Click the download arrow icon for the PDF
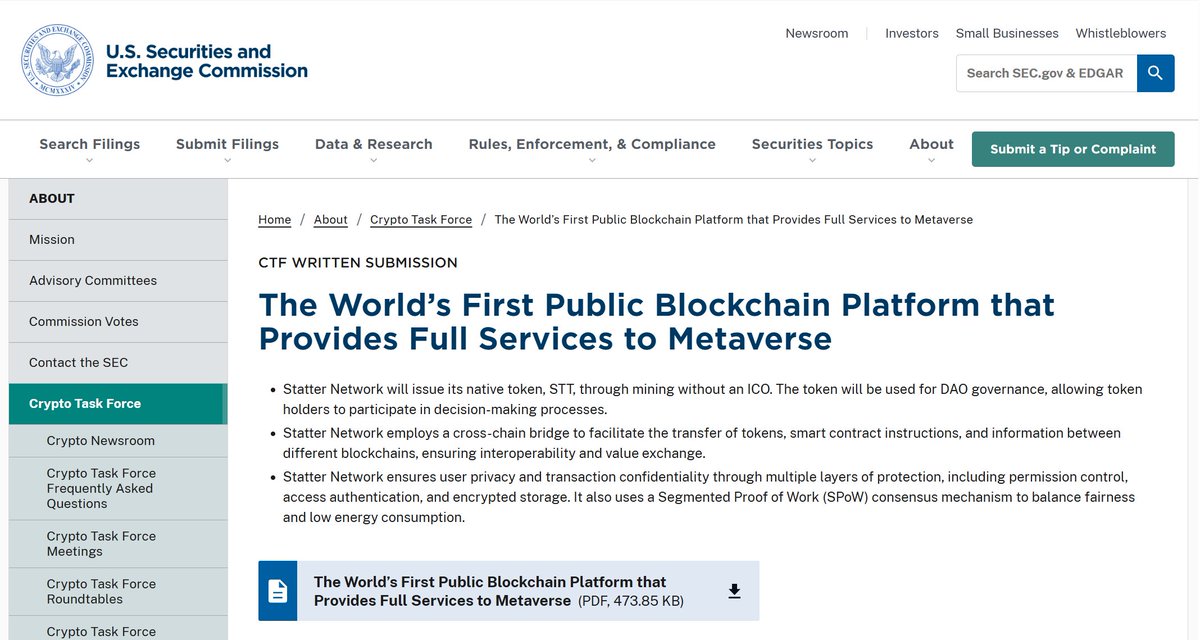This screenshot has height=640, width=1200. (x=734, y=591)
